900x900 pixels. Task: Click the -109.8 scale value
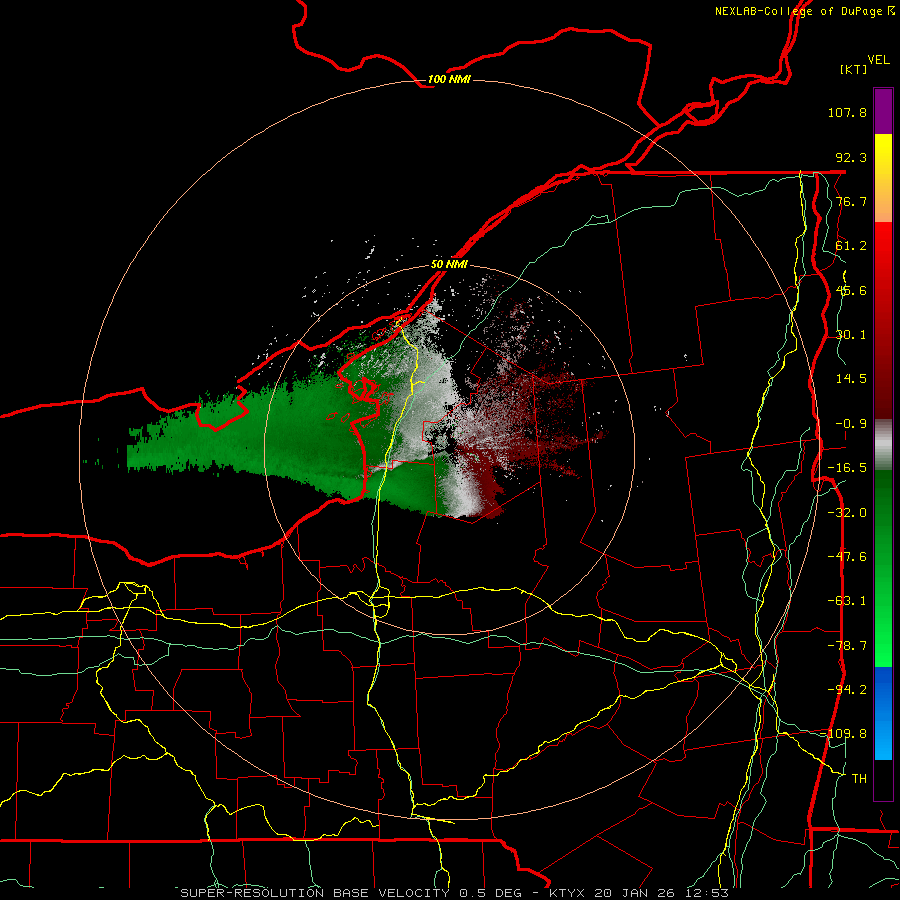point(845,734)
